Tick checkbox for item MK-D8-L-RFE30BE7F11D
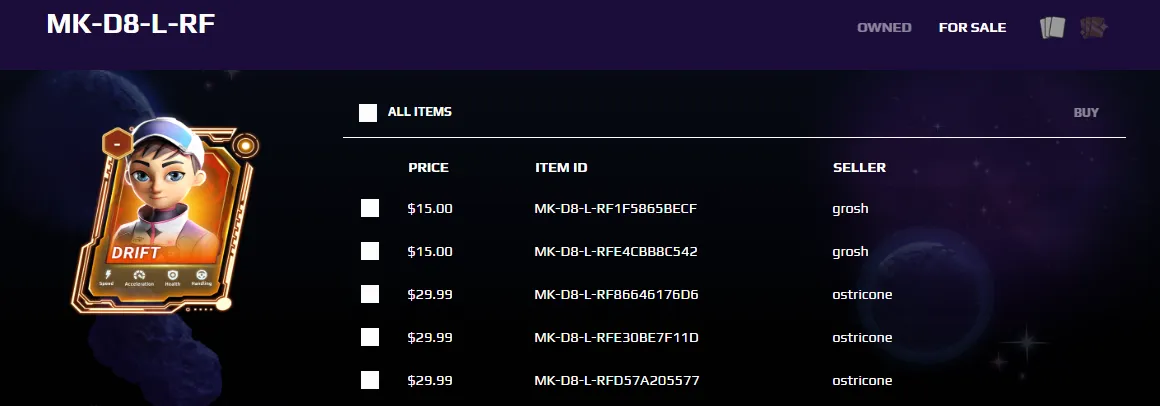 [x=370, y=337]
